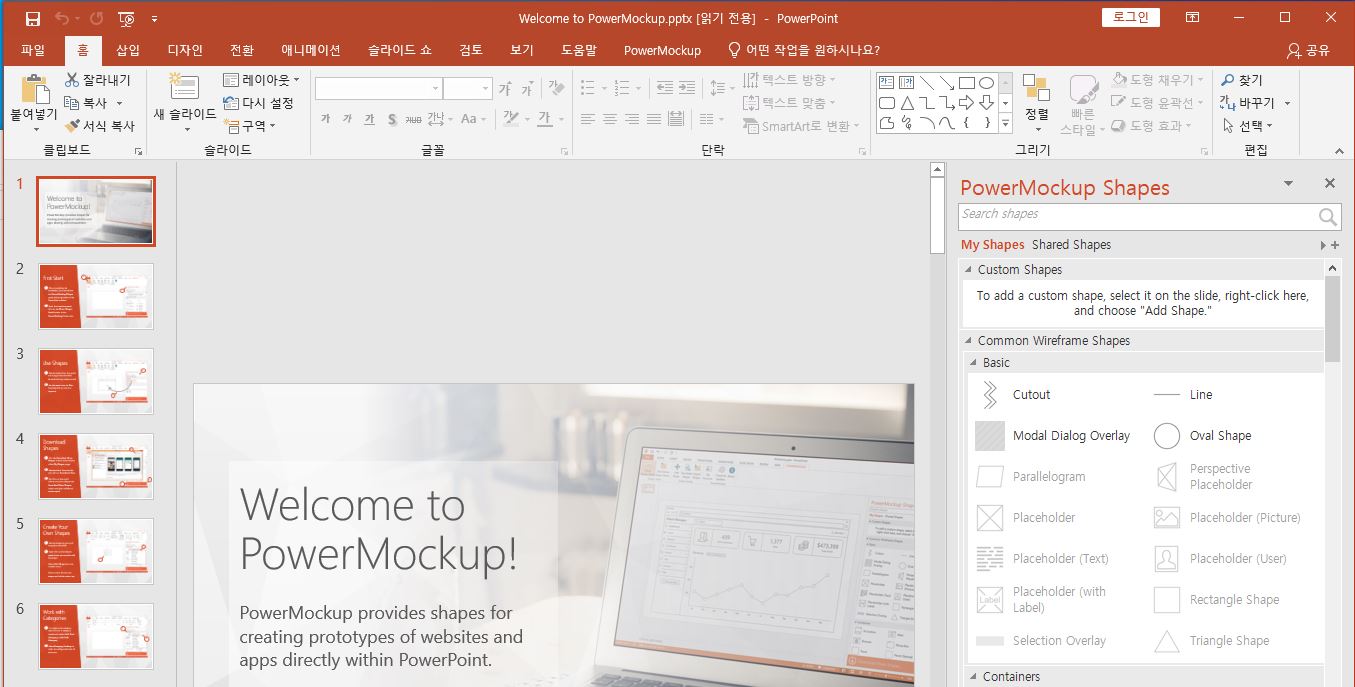Open the Animations (애니메이션) tab
The height and width of the screenshot is (687, 1355).
click(x=311, y=50)
